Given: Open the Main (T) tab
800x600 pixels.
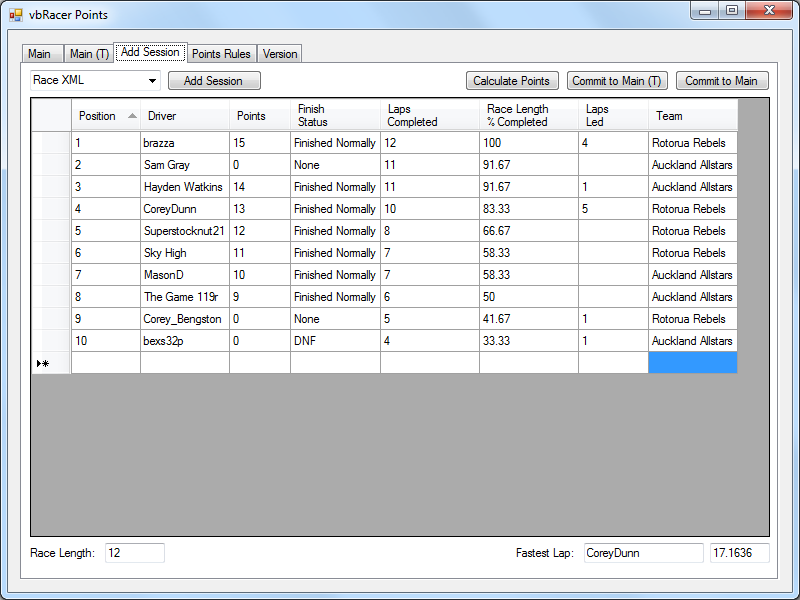Looking at the screenshot, I should (x=89, y=54).
